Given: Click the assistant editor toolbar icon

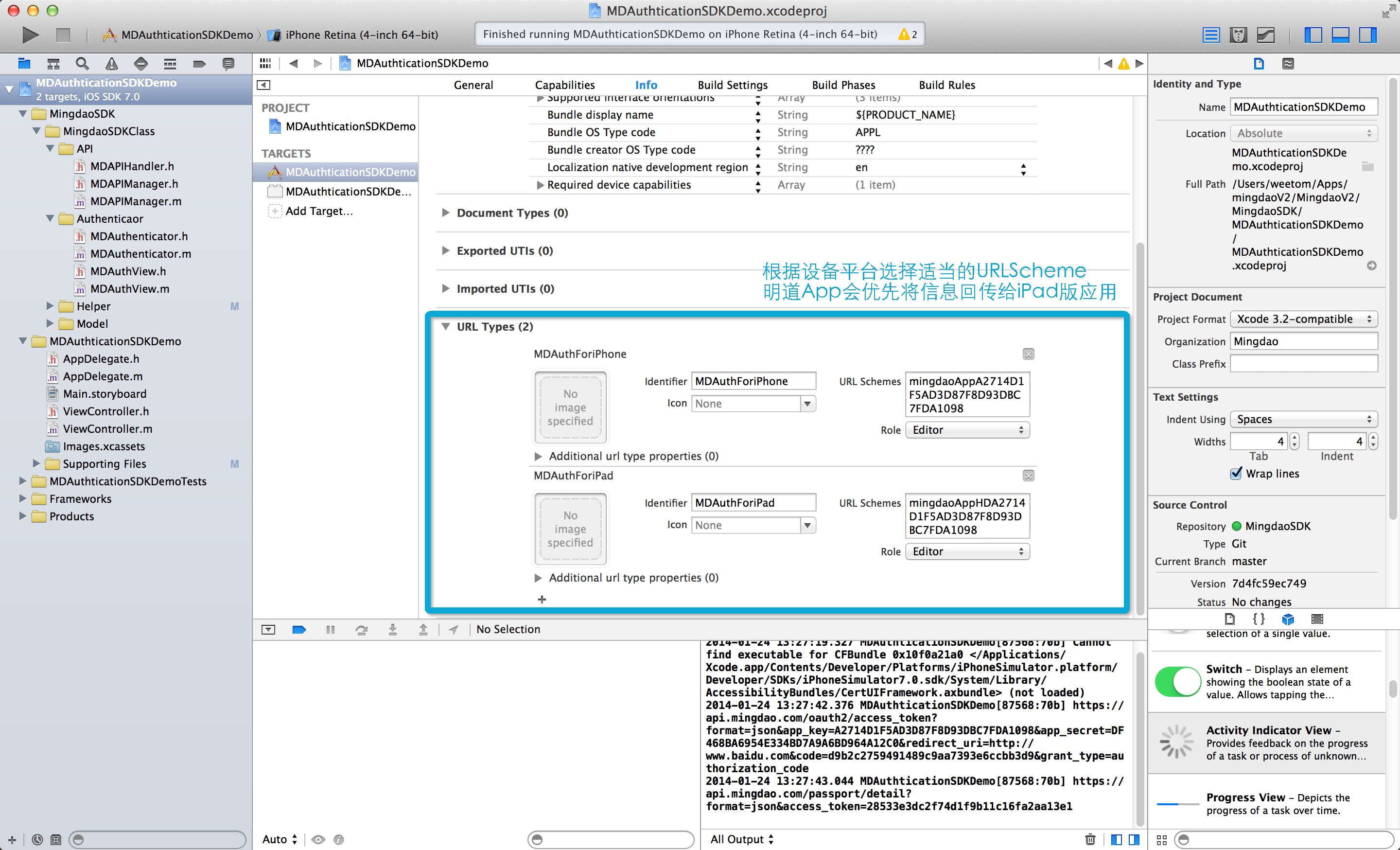Looking at the screenshot, I should coord(1238,35).
